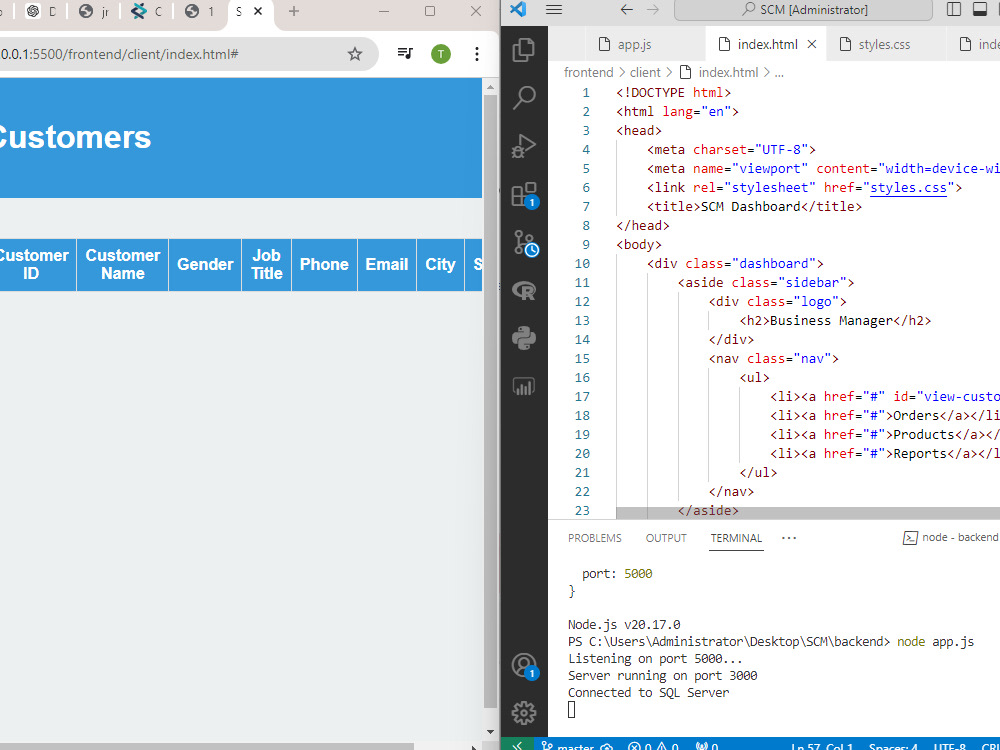Go back using the VS Code navigation arrow

tap(626, 10)
